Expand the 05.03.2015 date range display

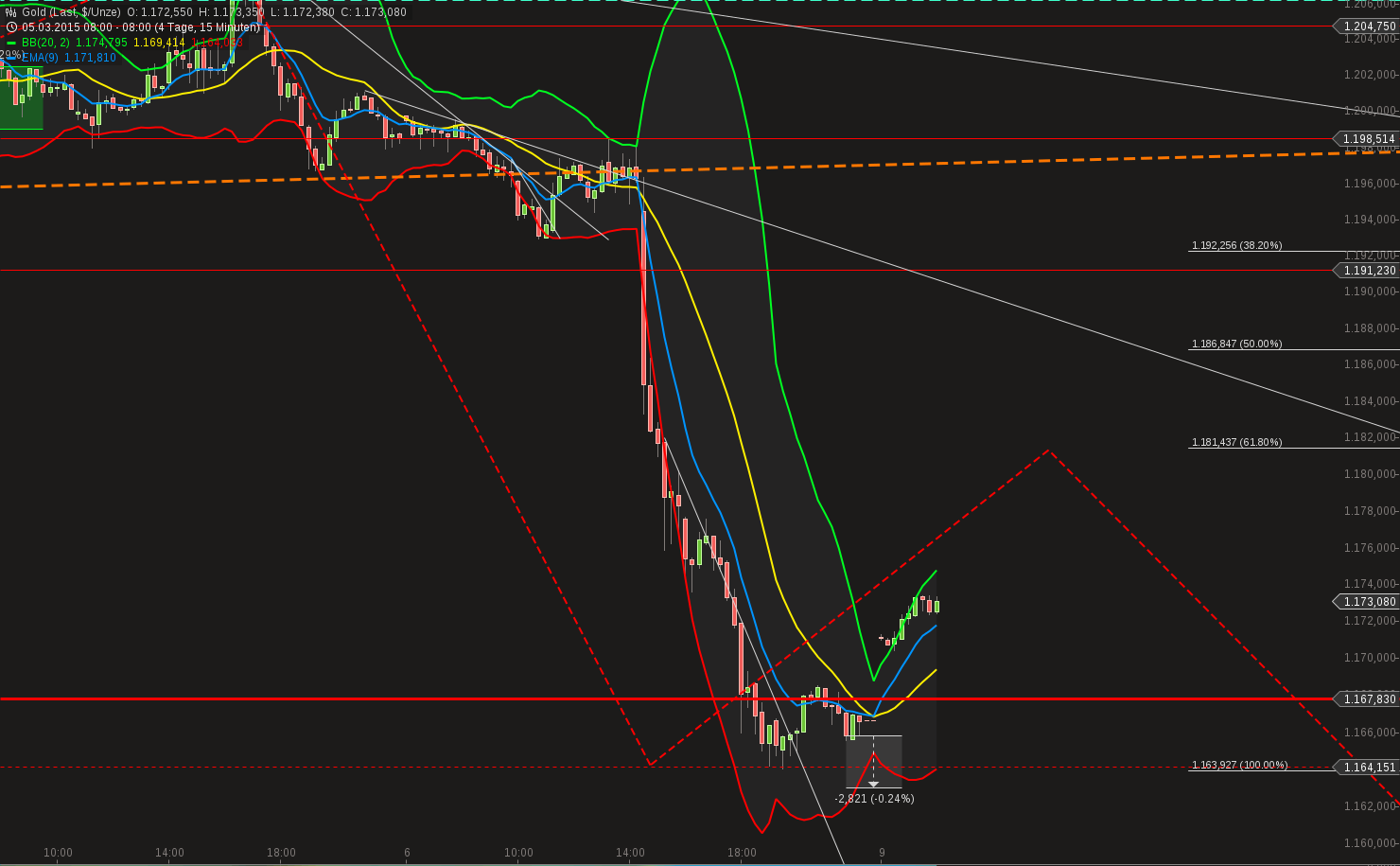[82, 28]
